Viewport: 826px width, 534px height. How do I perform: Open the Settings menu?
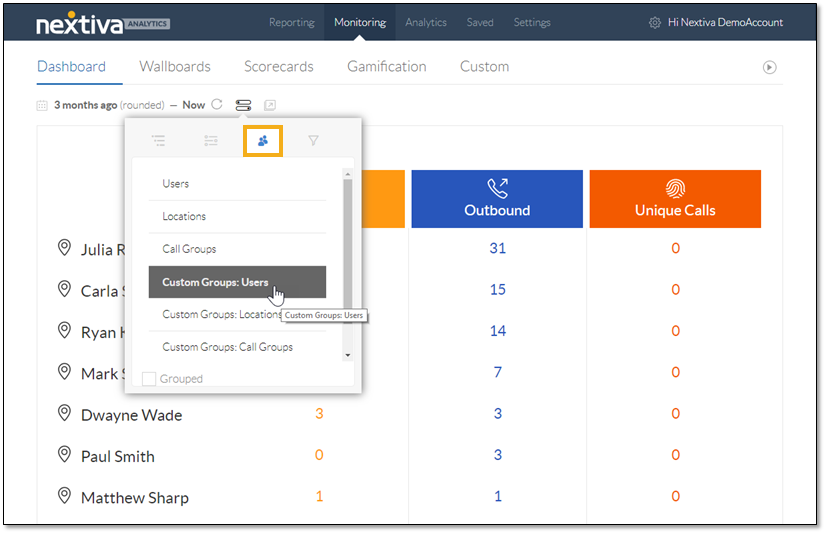[x=532, y=23]
